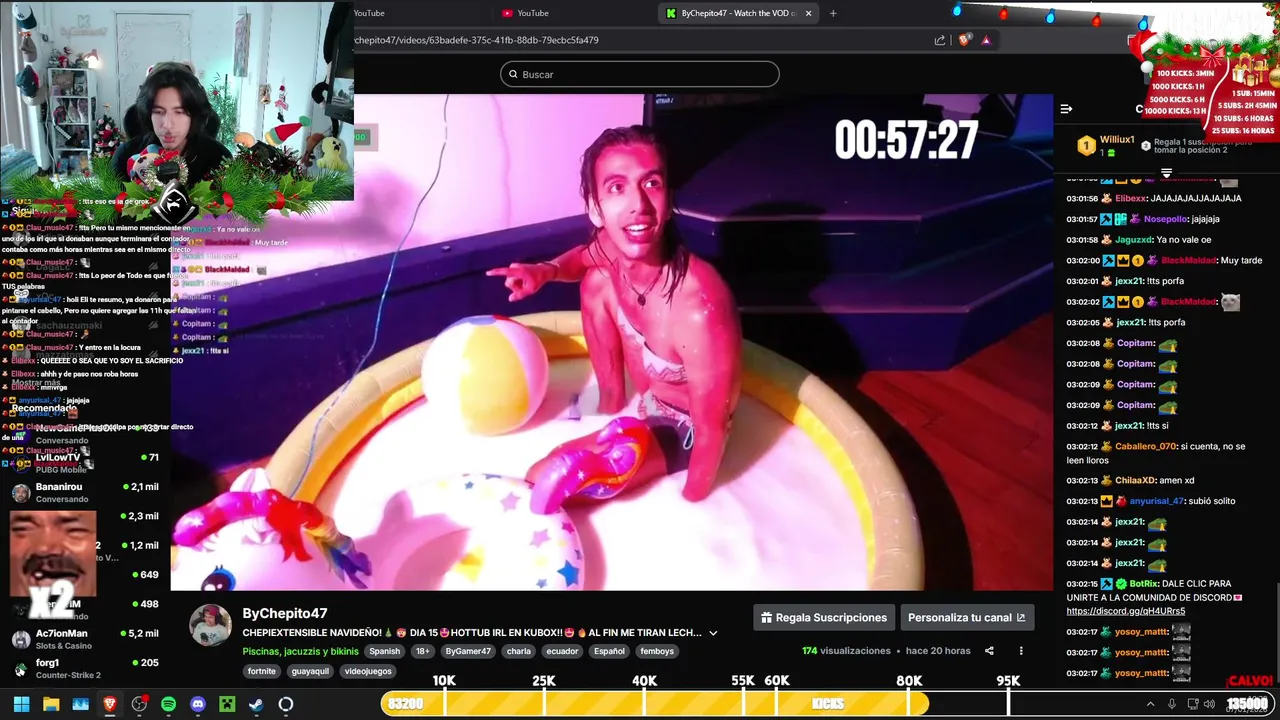Click BotRix username in chat
The height and width of the screenshot is (720, 1280).
coord(1143,583)
